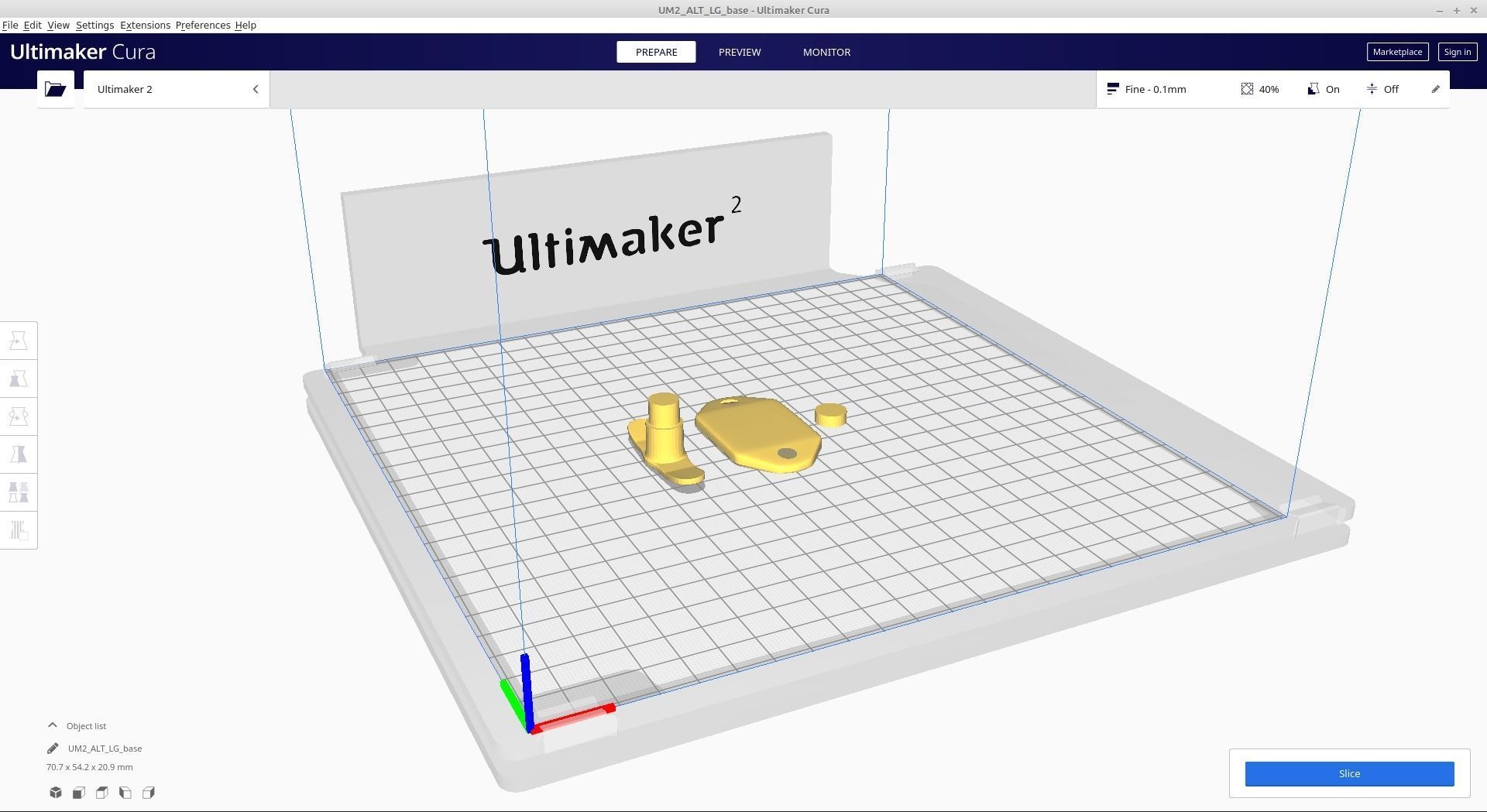This screenshot has width=1487, height=812.
Task: Click the Sign in button
Action: tap(1457, 52)
